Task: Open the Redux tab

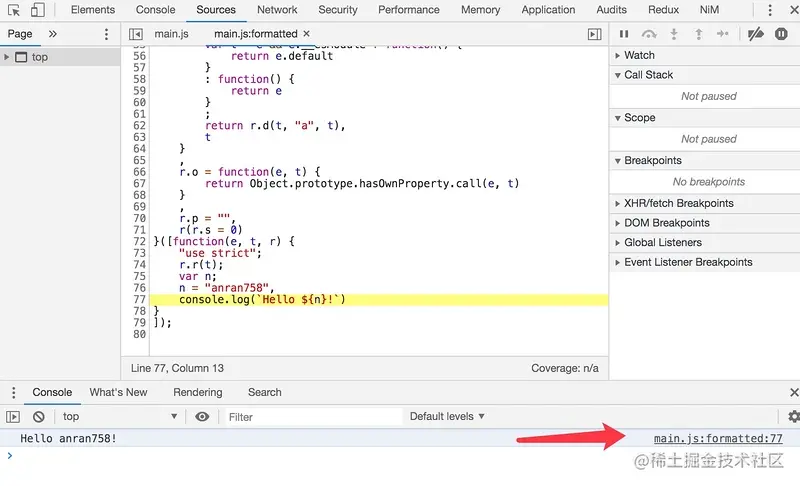Action: click(663, 10)
